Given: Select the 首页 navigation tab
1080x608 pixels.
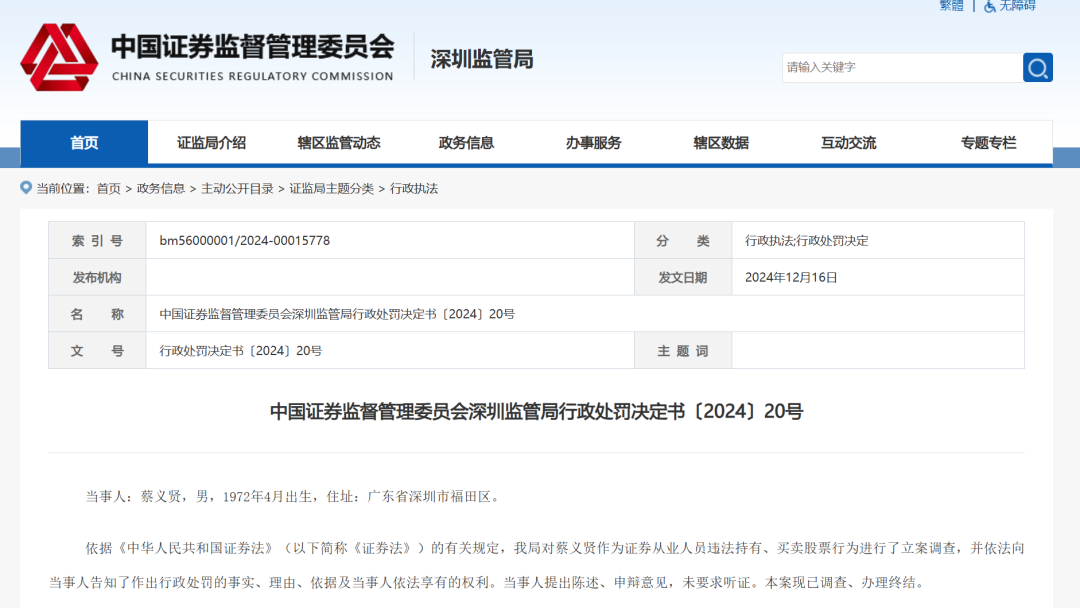Looking at the screenshot, I should pos(84,143).
